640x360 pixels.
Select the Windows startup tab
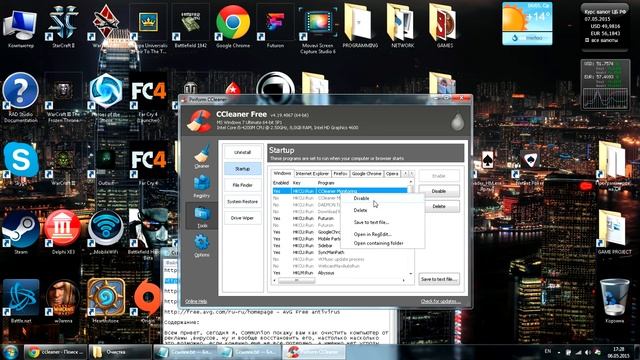(x=282, y=173)
